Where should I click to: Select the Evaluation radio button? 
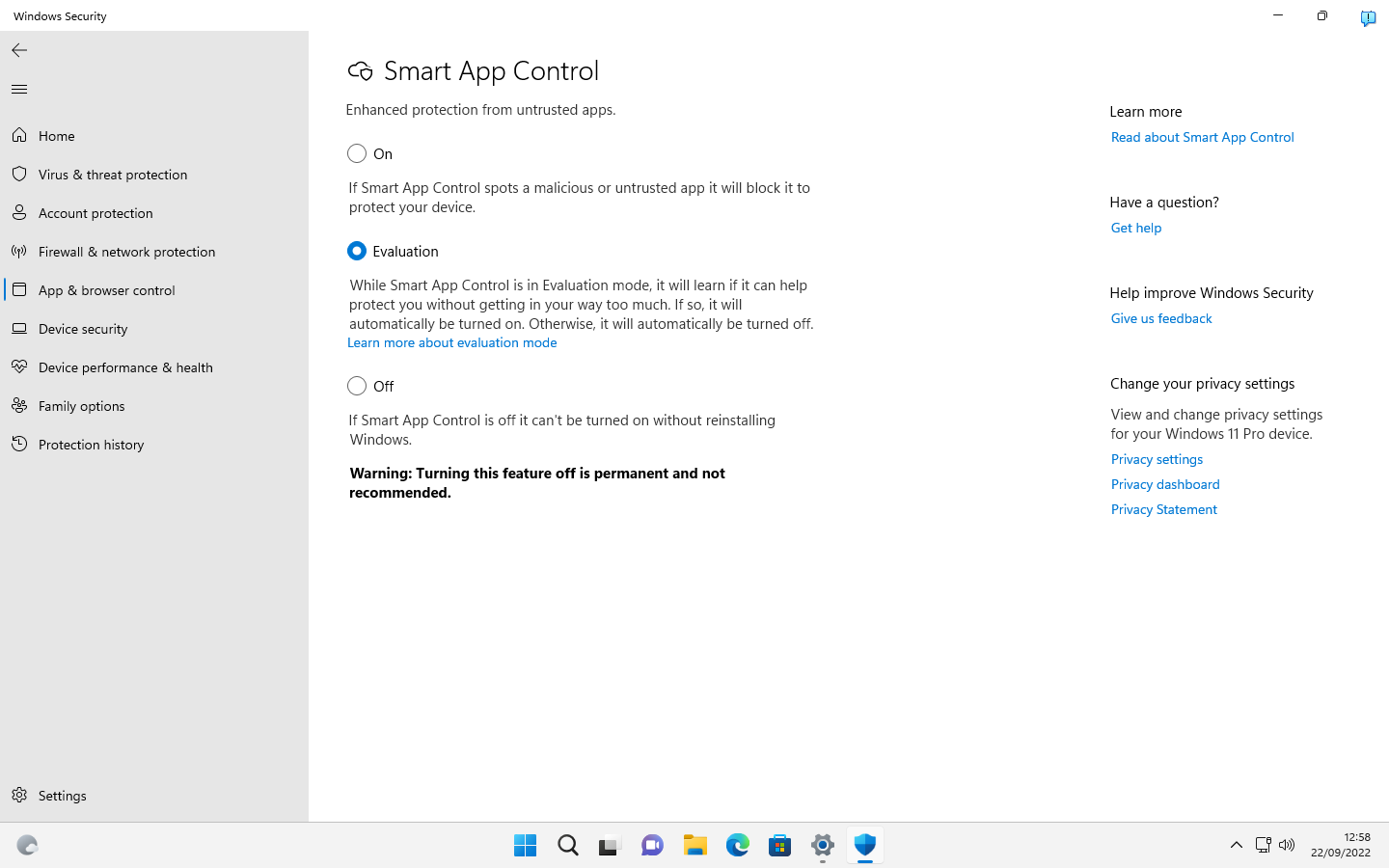click(x=357, y=251)
